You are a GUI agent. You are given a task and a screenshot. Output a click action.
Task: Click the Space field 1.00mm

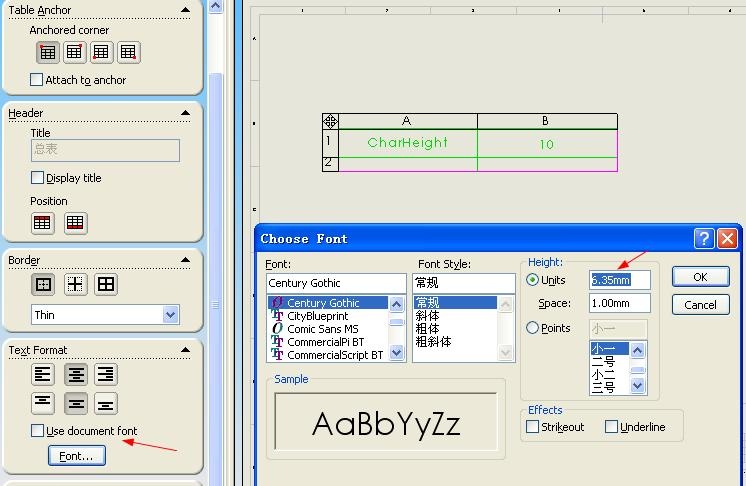pos(619,303)
